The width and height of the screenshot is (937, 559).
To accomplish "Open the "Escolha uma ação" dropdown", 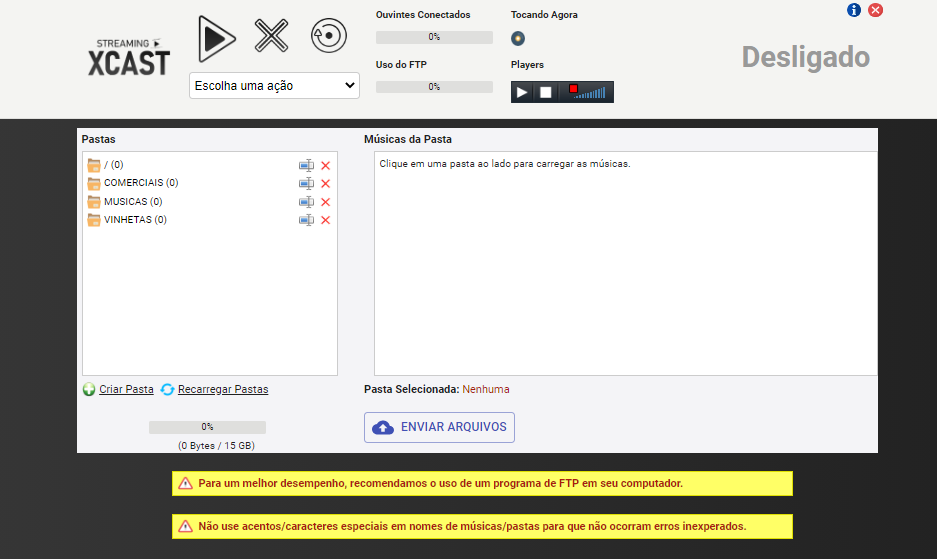I will pos(274,86).
